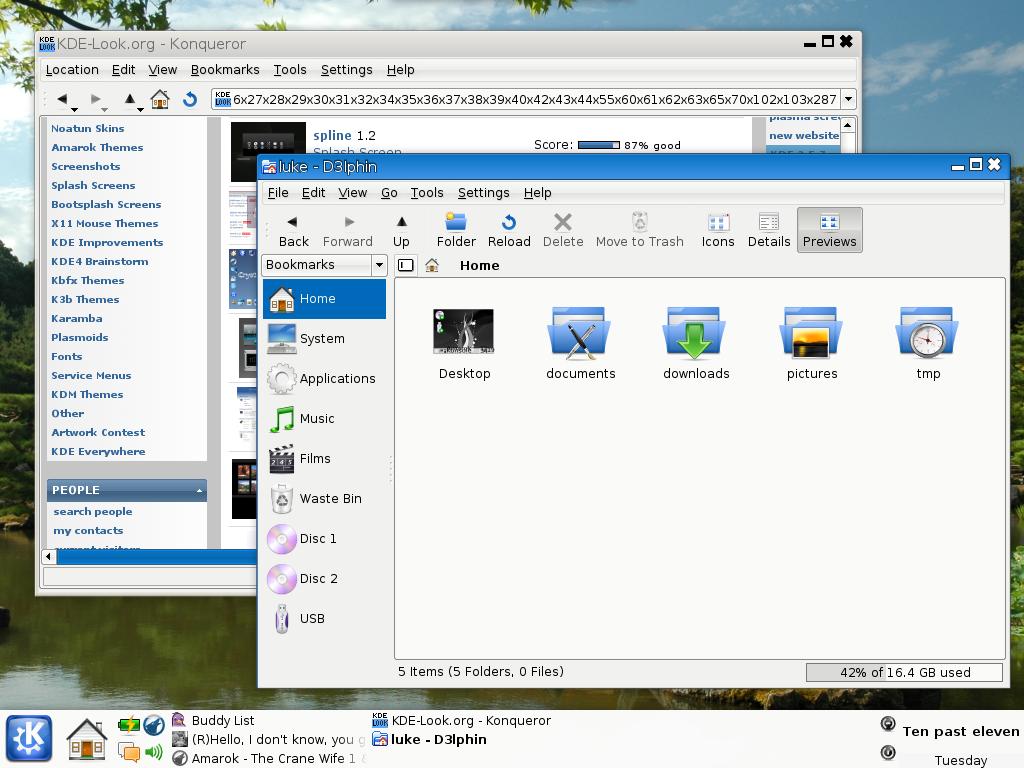
Task: Switch D3lphin to Details view
Action: coord(769,231)
